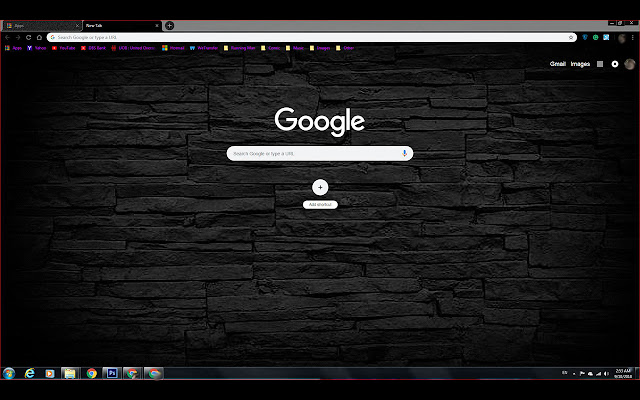The height and width of the screenshot is (400, 640).
Task: Reload the page with the refresh icon
Action: click(29, 37)
